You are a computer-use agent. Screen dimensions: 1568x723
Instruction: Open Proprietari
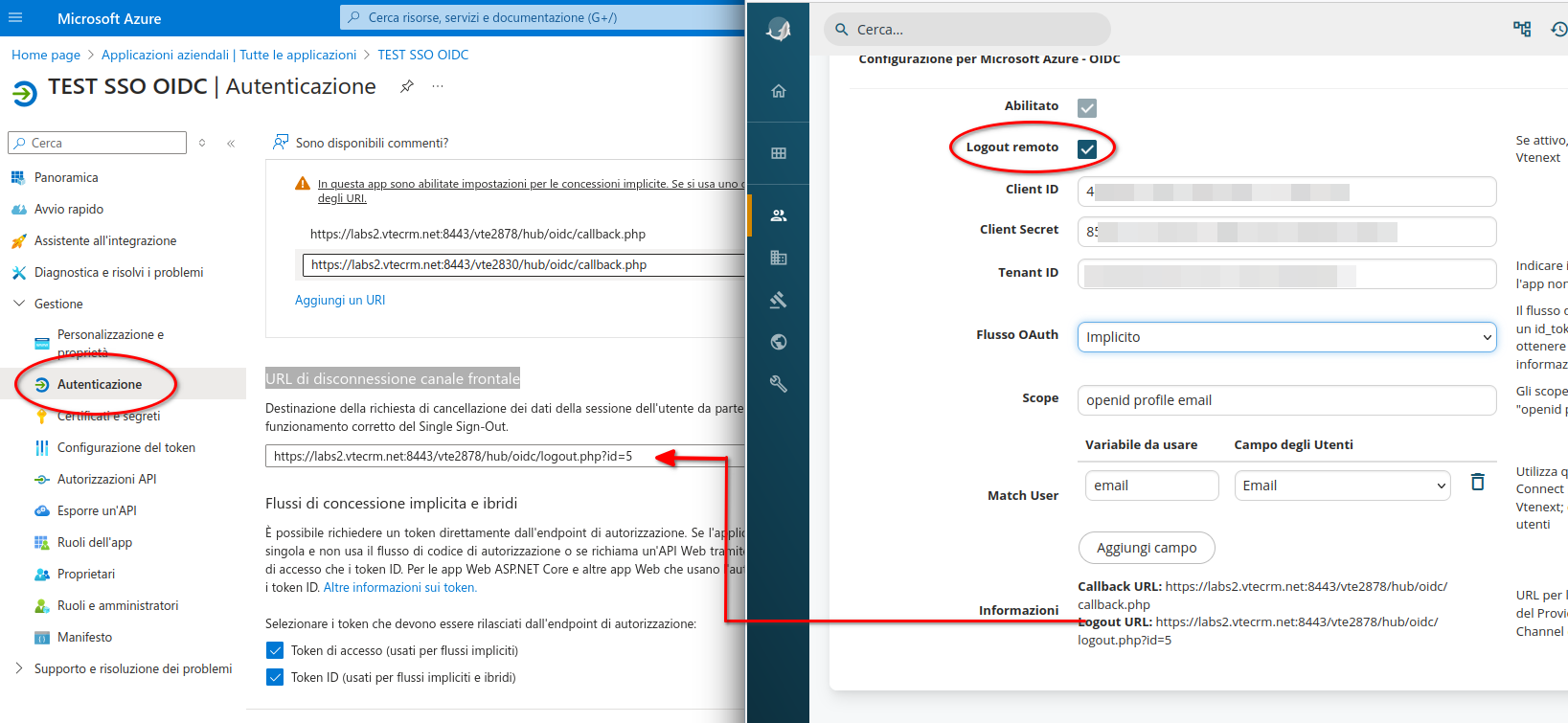(x=86, y=574)
